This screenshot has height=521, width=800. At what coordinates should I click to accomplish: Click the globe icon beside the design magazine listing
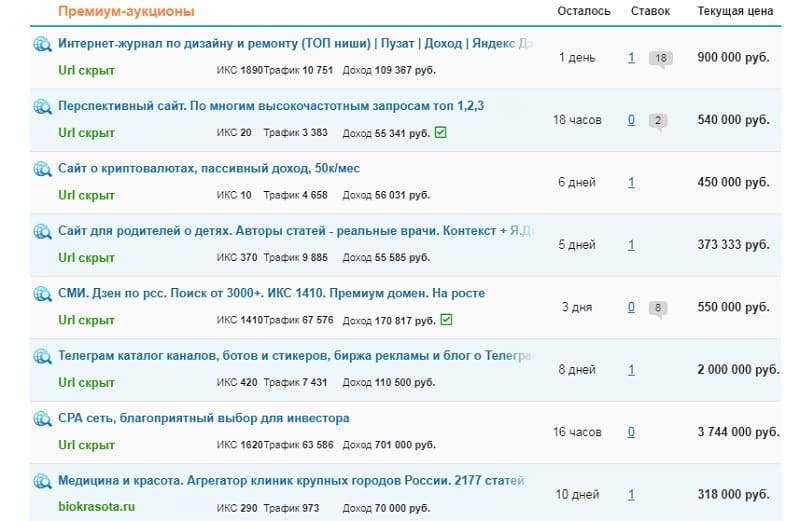pos(42,44)
